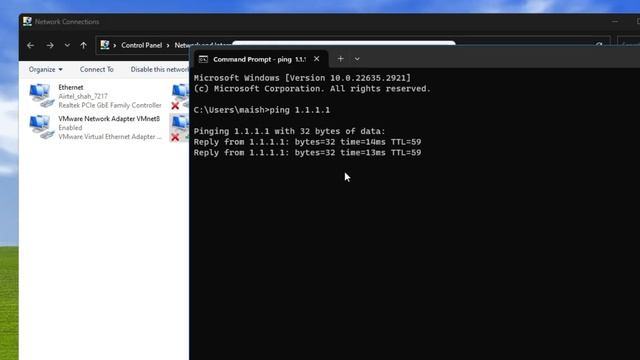640x360 pixels.
Task: Select the VMware Network Adapter VMnet8 icon
Action: pyautogui.click(x=42, y=127)
